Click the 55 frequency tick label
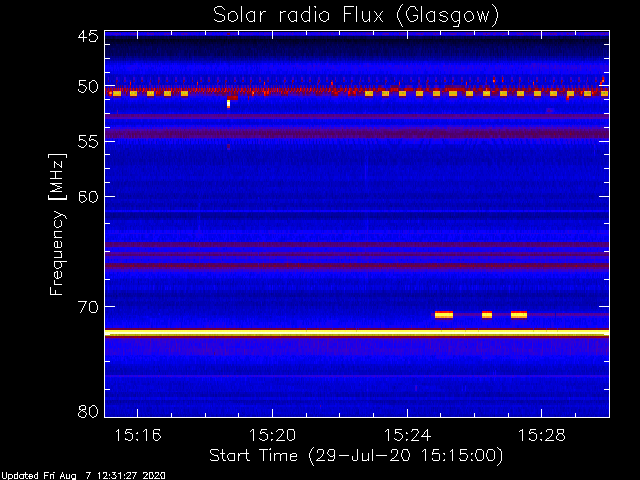Viewport: 640px width, 480px height. tap(88, 142)
